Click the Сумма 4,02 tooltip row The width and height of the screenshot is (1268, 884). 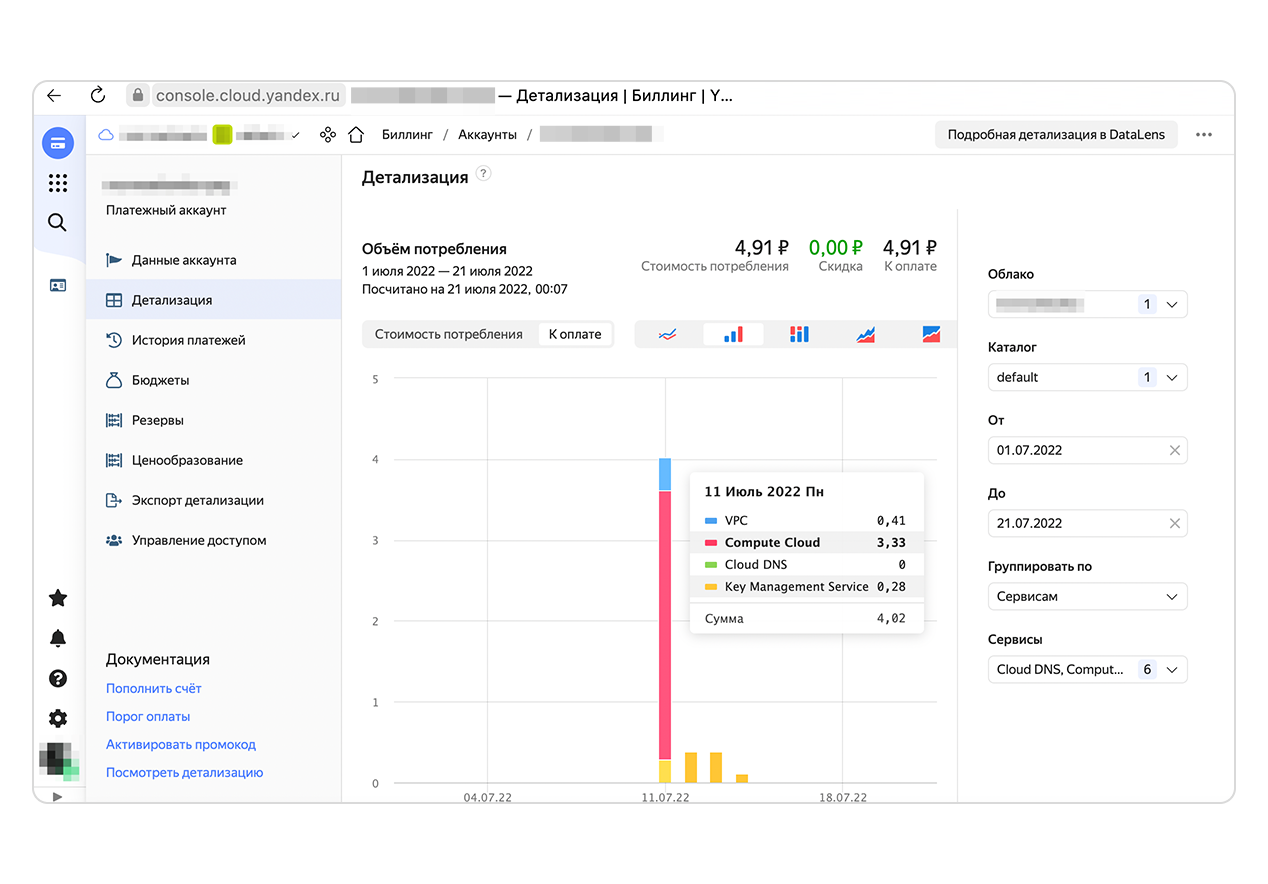[x=806, y=619]
